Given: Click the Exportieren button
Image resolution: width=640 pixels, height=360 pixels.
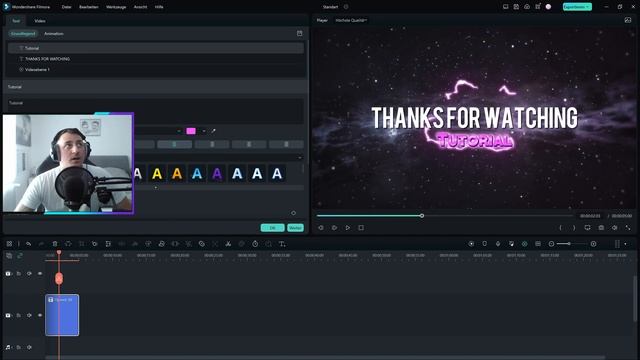Looking at the screenshot, I should pos(577,7).
